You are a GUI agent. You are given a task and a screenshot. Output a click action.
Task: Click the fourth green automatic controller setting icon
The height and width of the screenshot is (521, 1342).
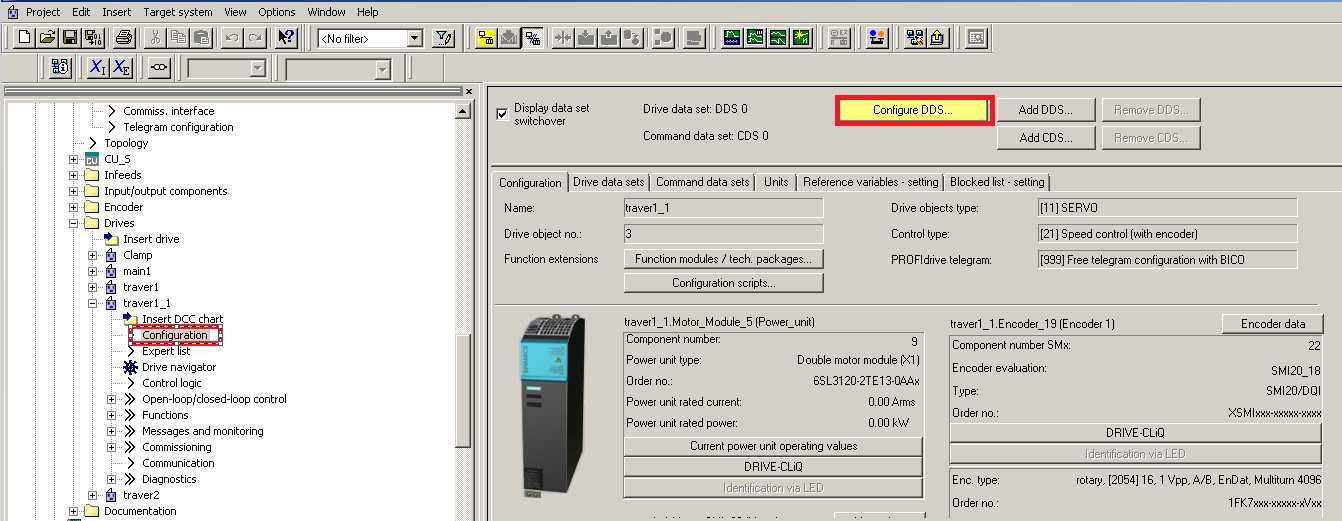800,38
